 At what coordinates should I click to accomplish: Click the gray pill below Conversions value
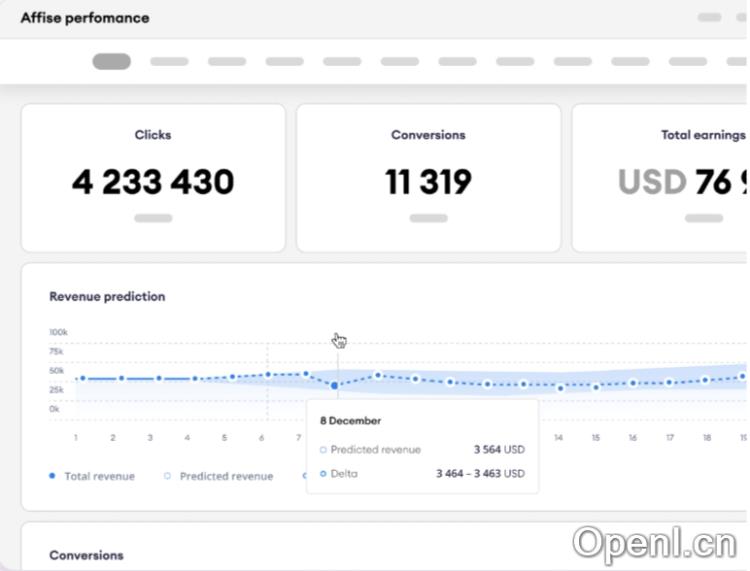(428, 217)
